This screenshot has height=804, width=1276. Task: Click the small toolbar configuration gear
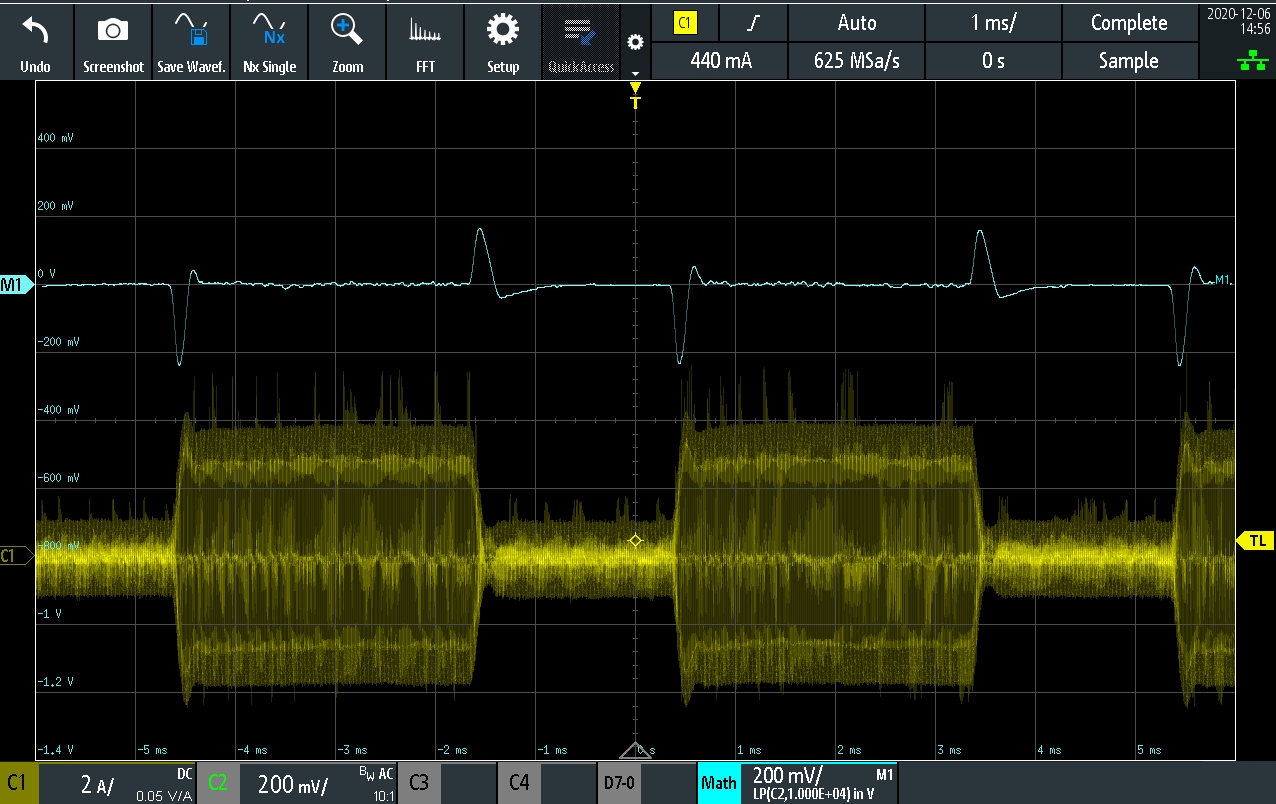coord(634,42)
